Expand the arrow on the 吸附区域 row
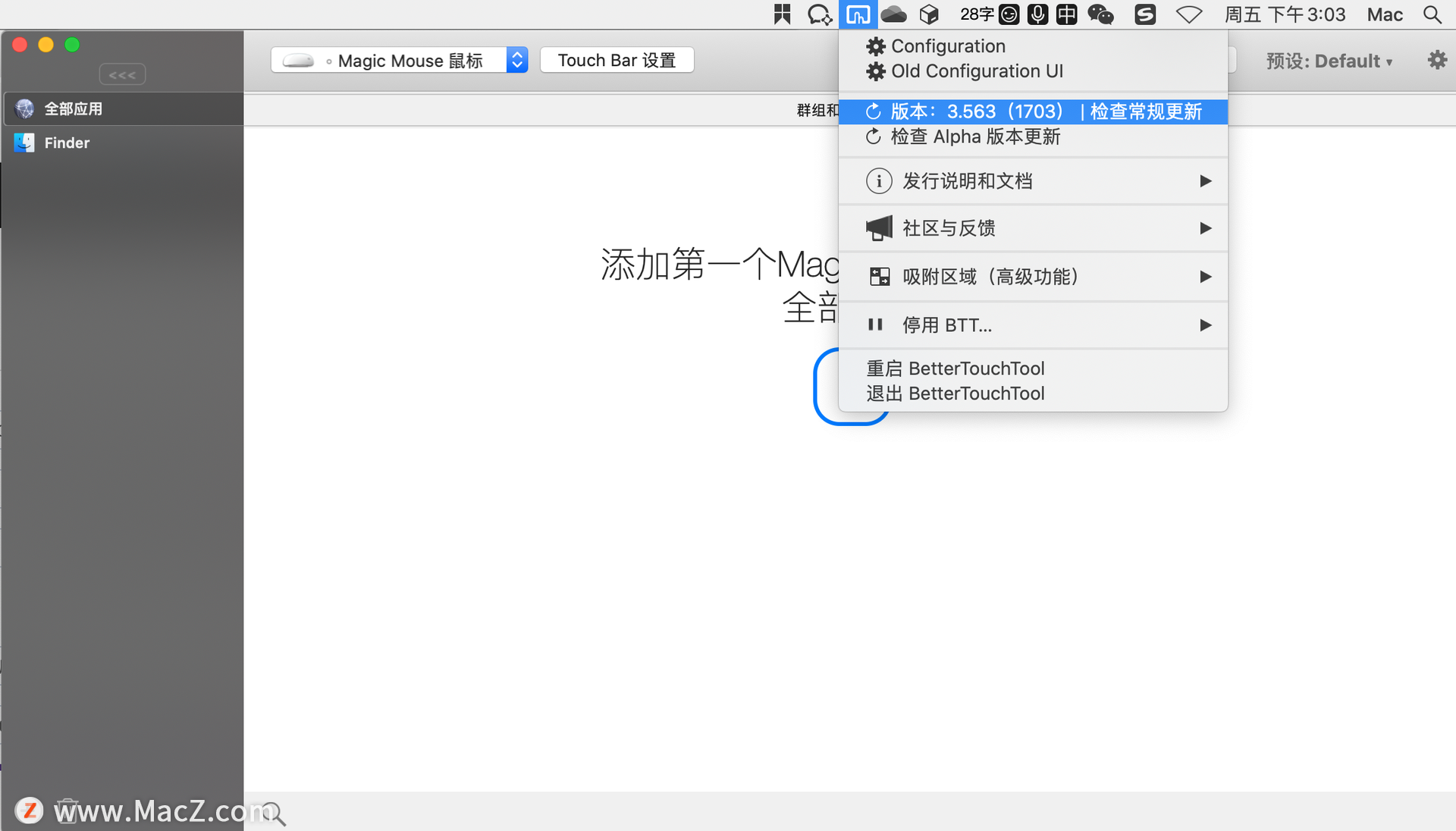Screen dimensions: 1456x831 (1205, 277)
